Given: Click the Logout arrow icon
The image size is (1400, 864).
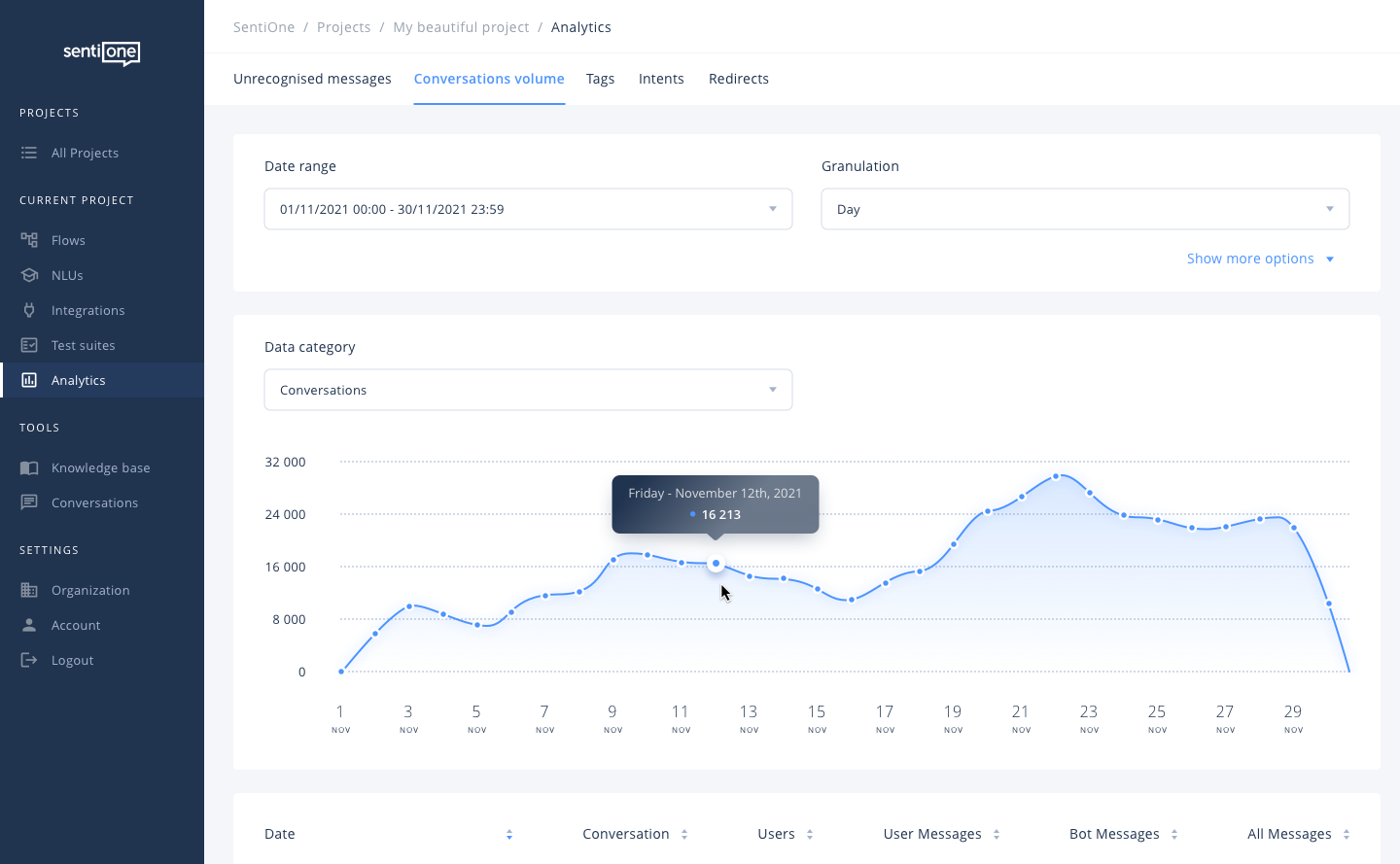Looking at the screenshot, I should (29, 660).
